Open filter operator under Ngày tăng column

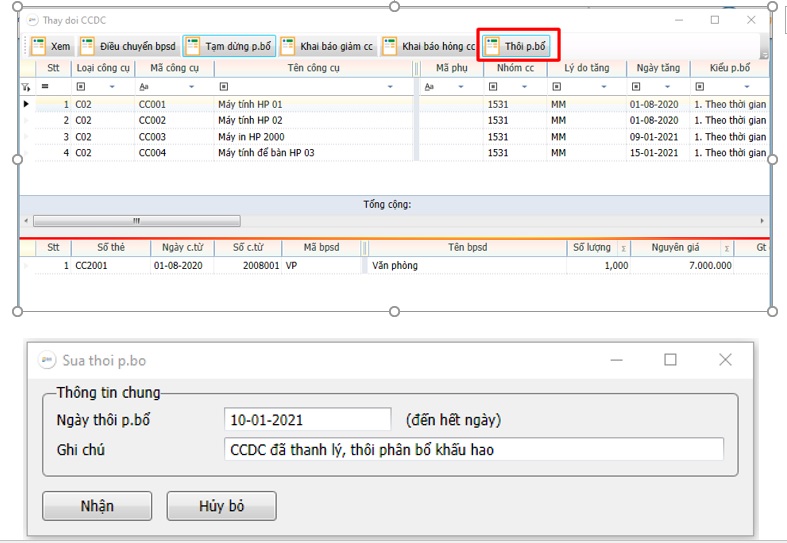tap(635, 87)
